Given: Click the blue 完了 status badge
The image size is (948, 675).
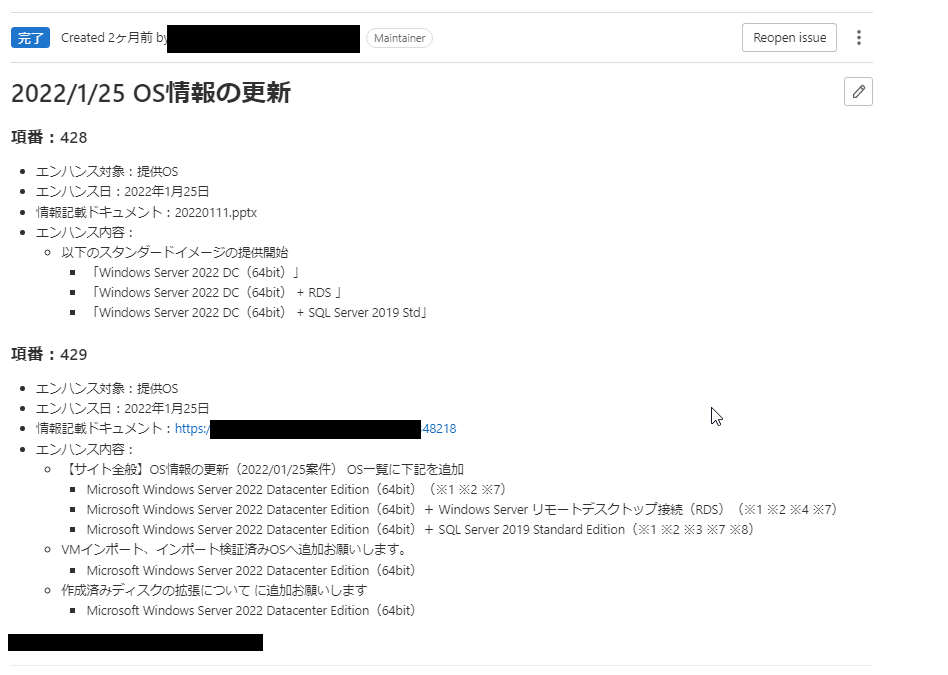Looking at the screenshot, I should pyautogui.click(x=30, y=38).
